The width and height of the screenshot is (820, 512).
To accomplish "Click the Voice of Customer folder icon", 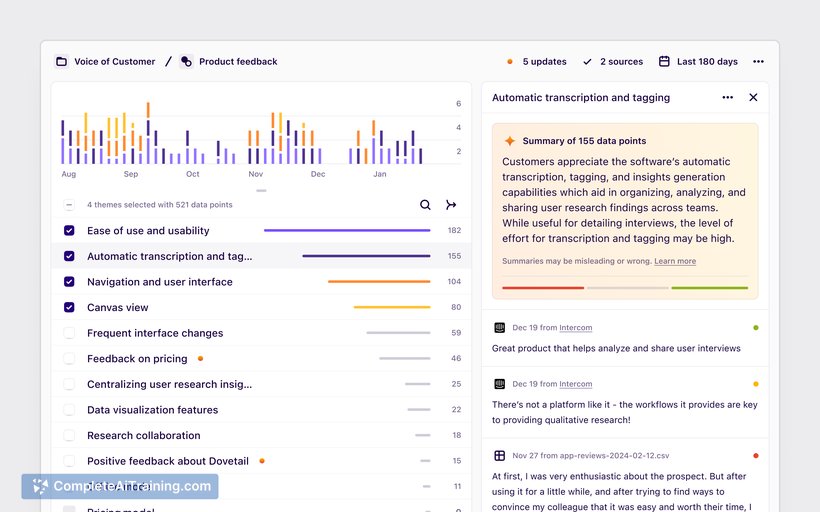I will click(x=62, y=62).
